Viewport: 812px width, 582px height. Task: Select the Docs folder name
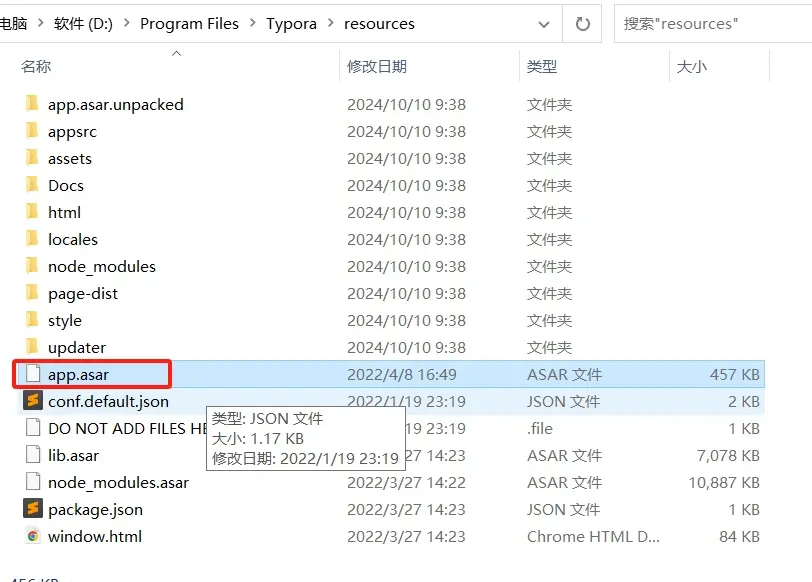(x=66, y=185)
